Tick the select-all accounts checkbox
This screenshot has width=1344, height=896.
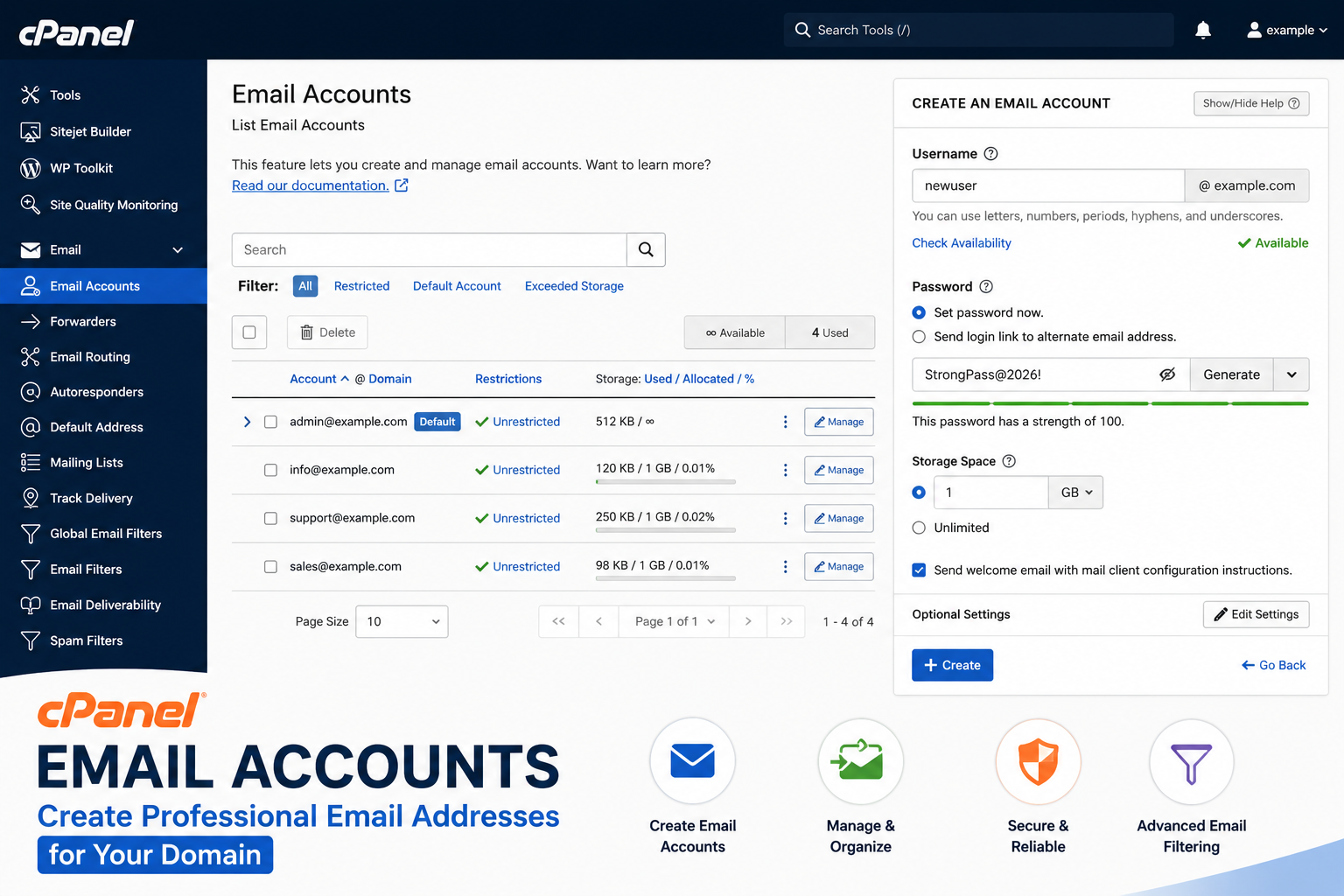point(249,332)
